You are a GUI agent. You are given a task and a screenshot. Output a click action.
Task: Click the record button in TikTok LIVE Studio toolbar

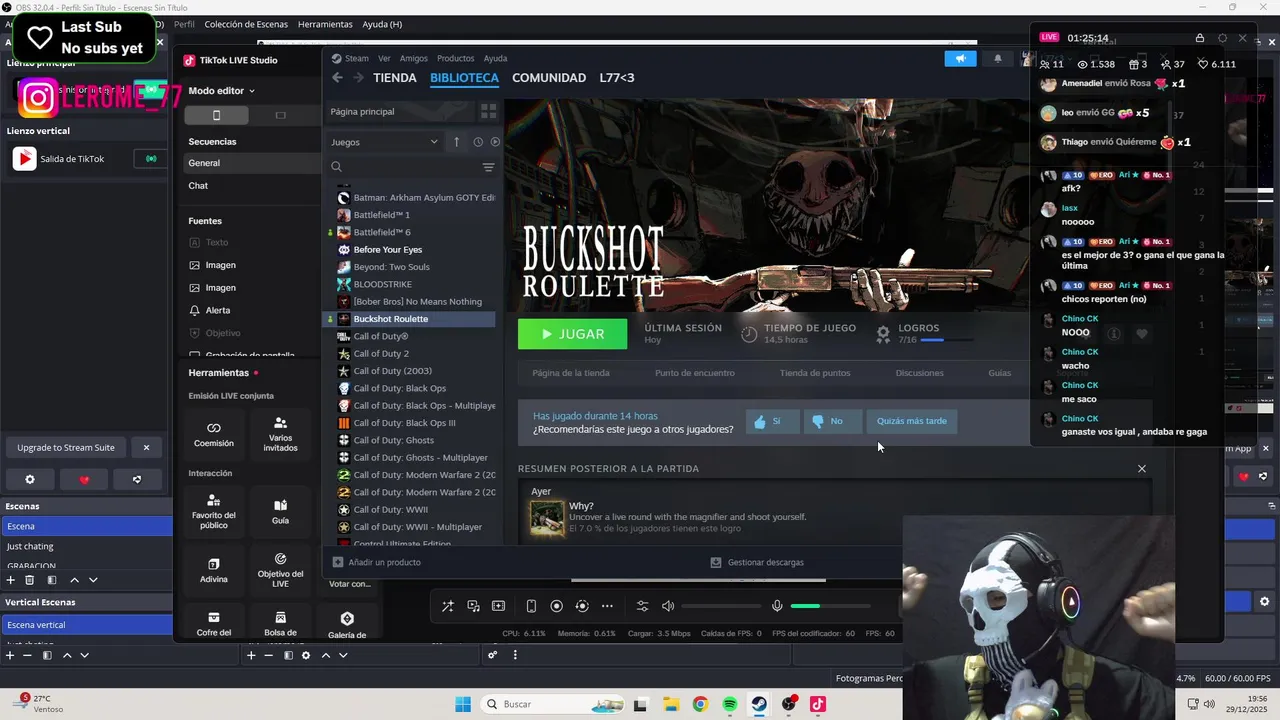557,606
